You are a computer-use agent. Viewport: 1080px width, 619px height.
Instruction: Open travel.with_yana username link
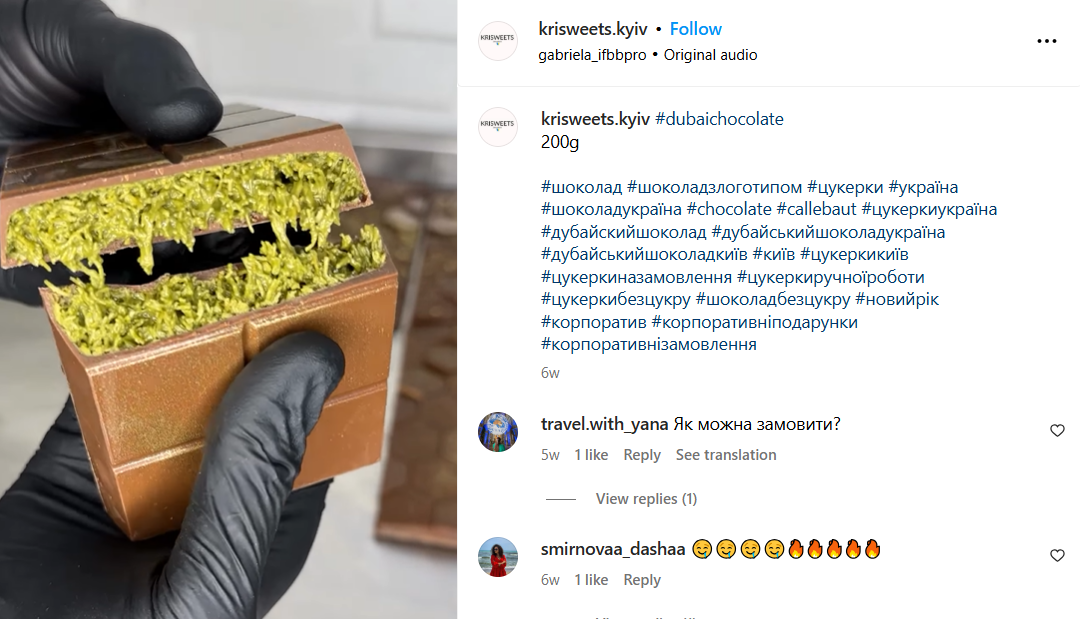click(x=604, y=423)
